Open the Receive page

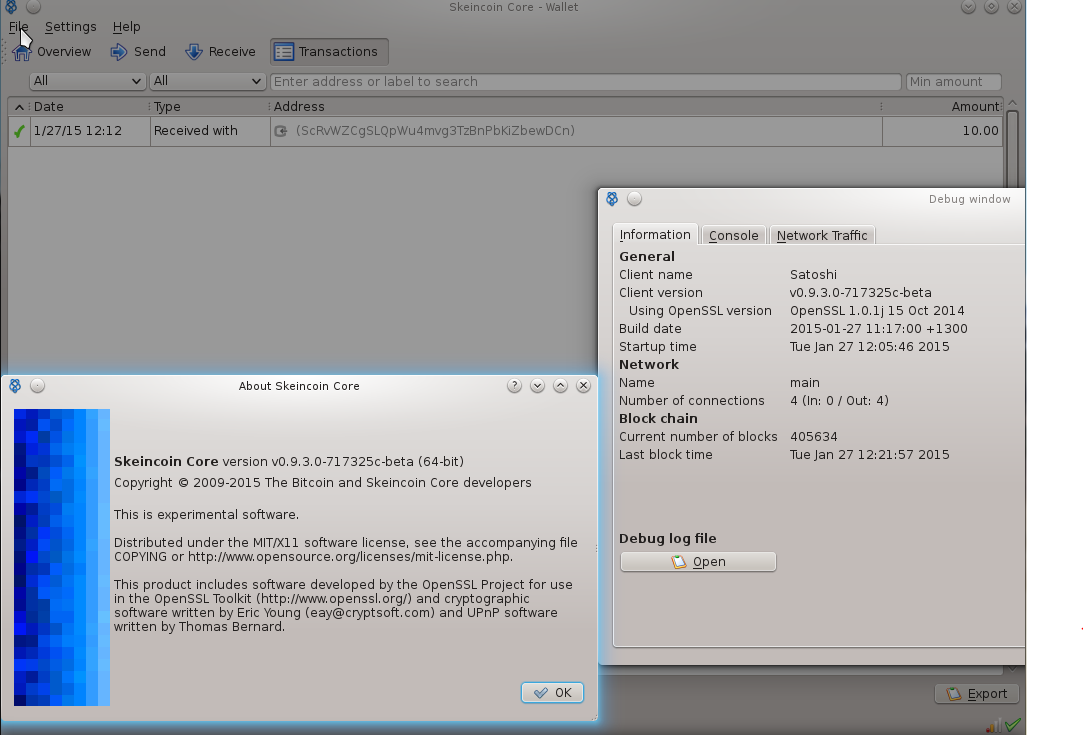pyautogui.click(x=220, y=52)
